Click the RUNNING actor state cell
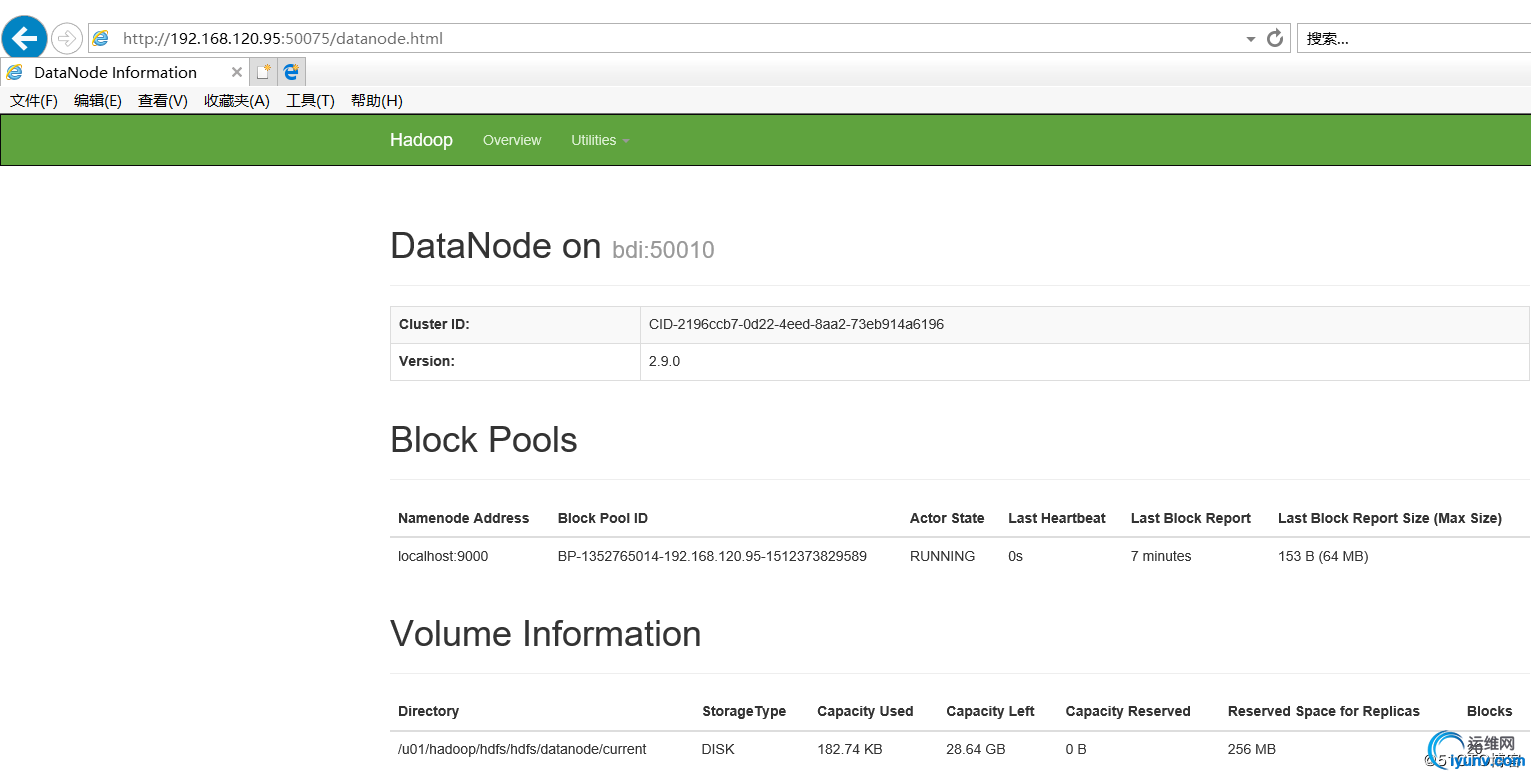Image resolution: width=1531 pixels, height=777 pixels. pos(942,556)
